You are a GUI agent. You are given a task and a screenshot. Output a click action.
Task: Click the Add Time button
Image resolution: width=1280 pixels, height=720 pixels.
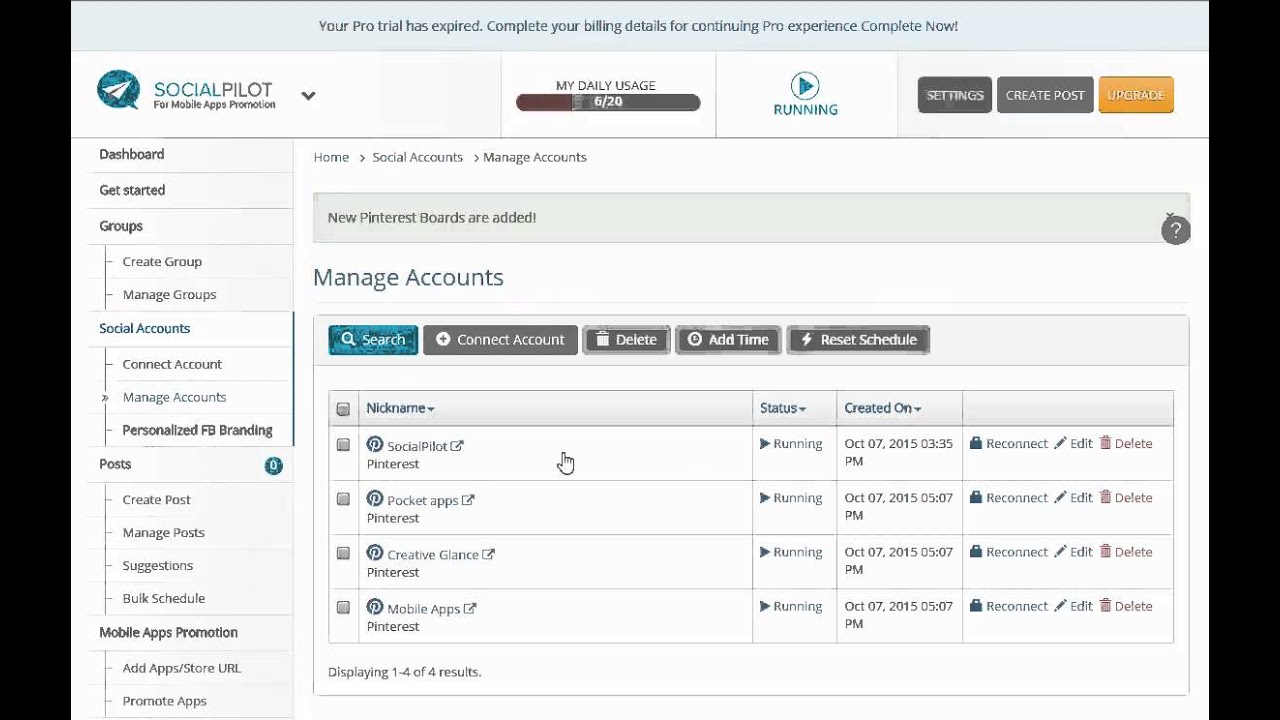click(x=728, y=340)
